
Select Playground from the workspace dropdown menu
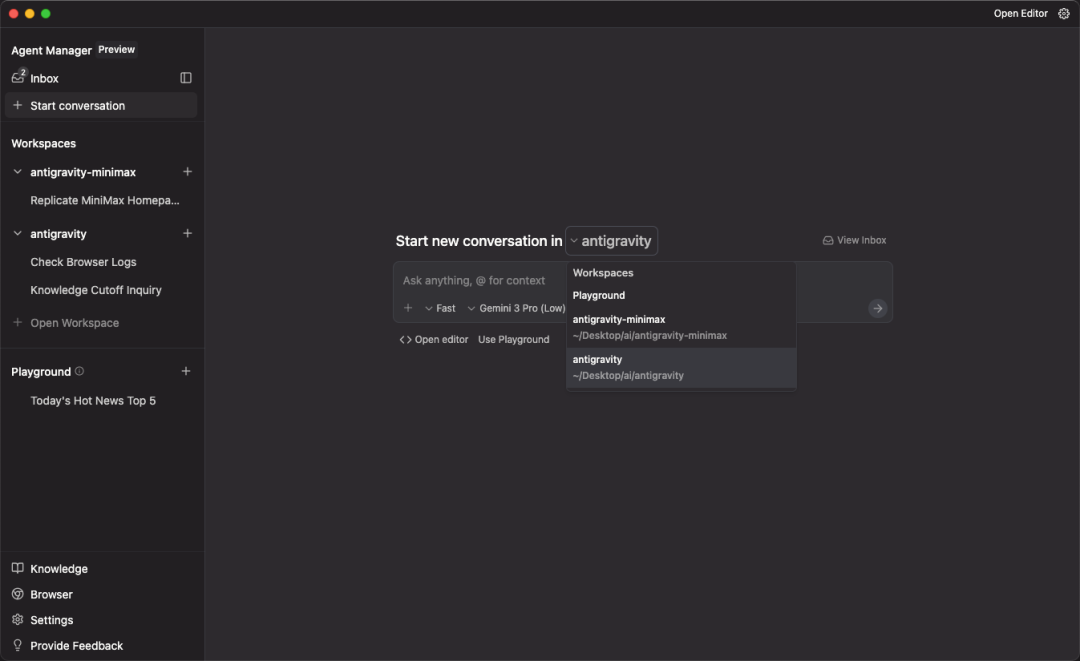click(x=599, y=295)
